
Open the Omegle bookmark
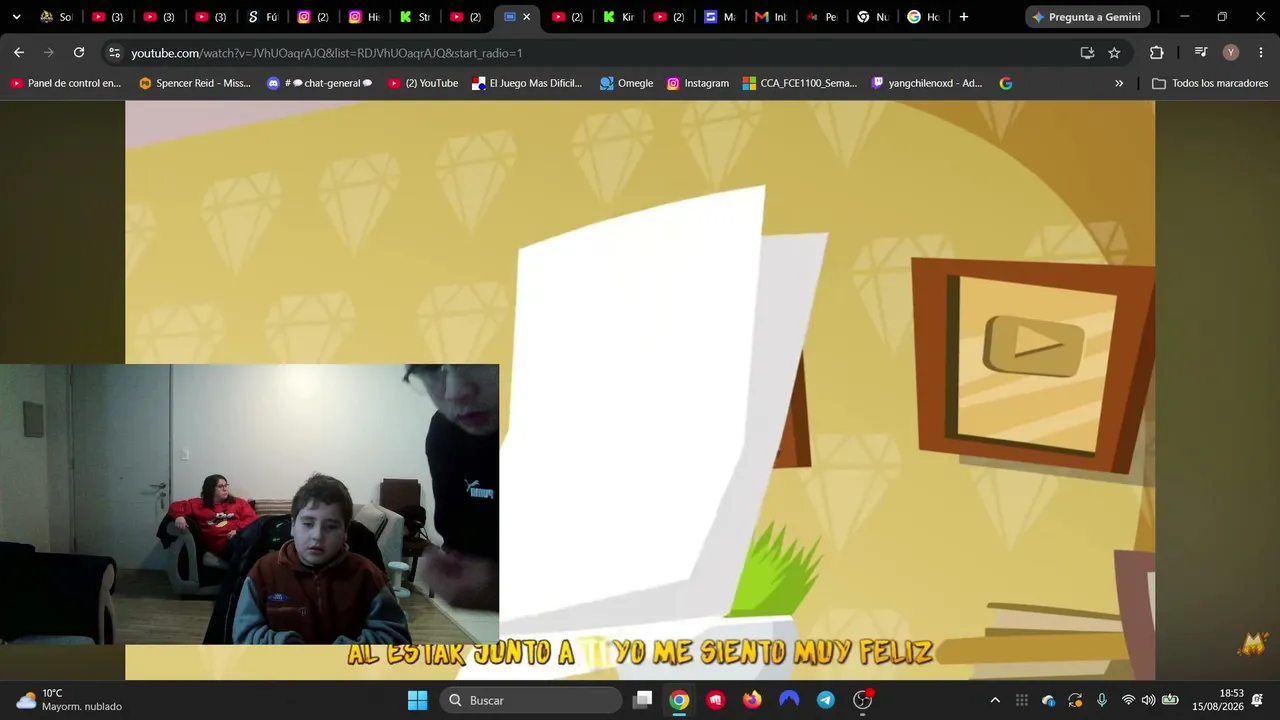tap(626, 83)
